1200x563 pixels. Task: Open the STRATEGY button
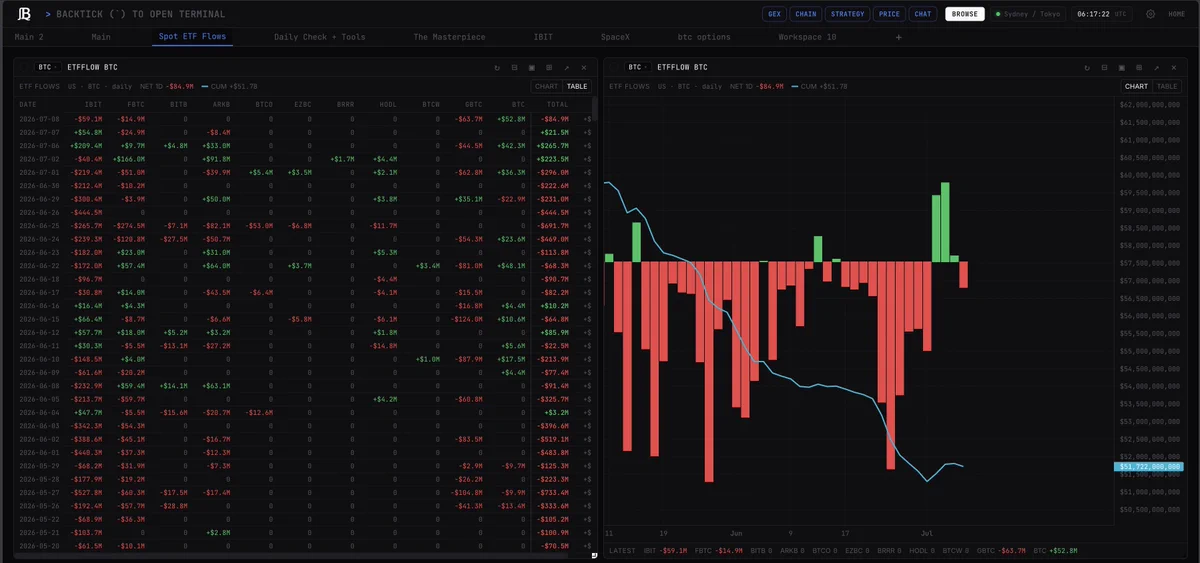pyautogui.click(x=847, y=14)
